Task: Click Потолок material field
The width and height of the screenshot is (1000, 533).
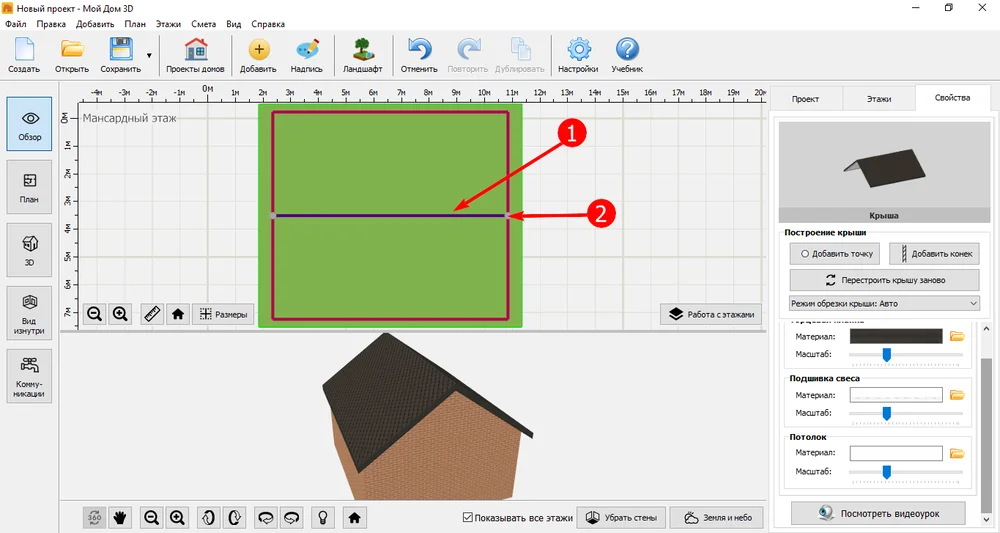Action: pyautogui.click(x=896, y=453)
